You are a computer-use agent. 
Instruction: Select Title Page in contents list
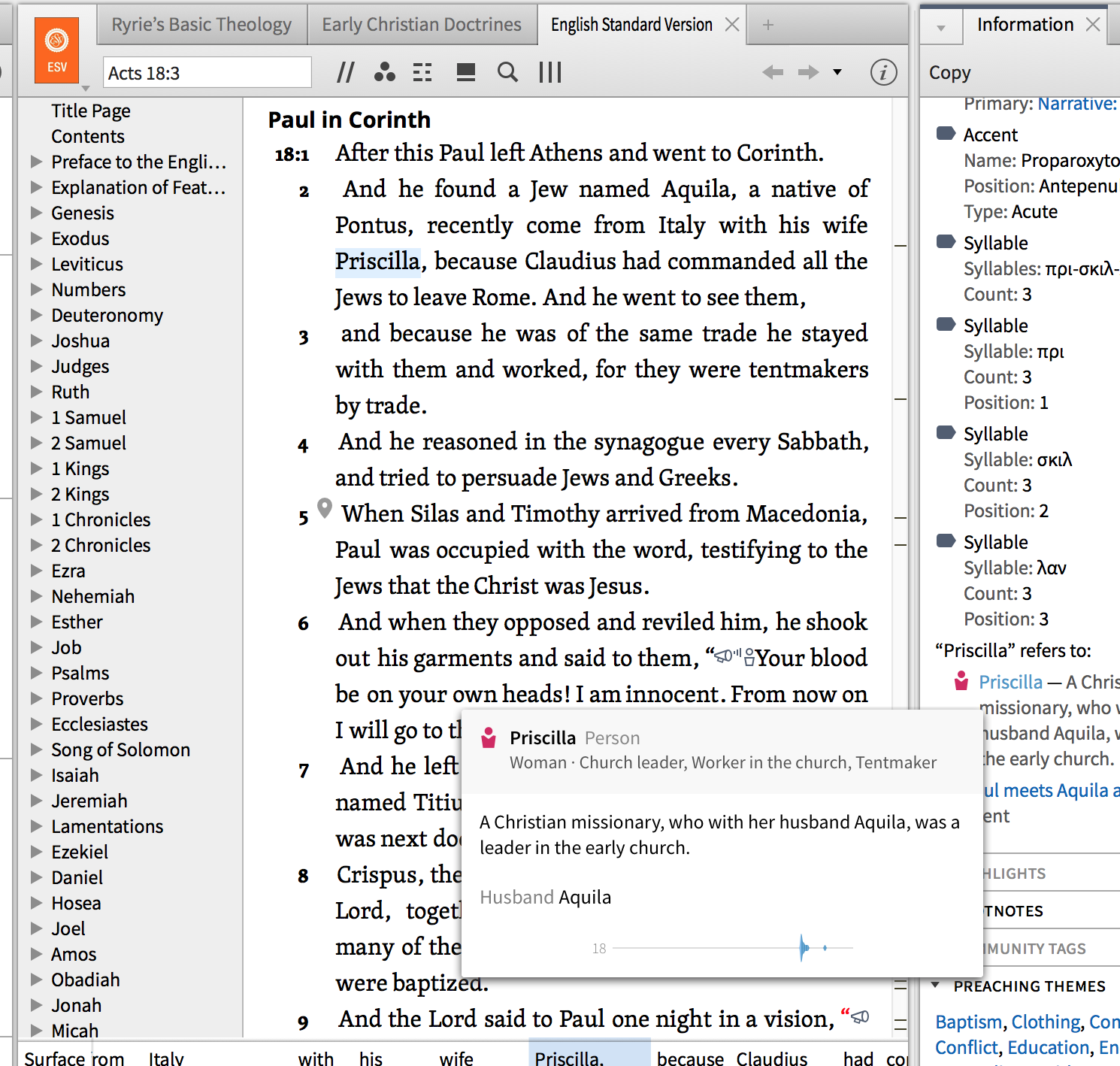[91, 111]
